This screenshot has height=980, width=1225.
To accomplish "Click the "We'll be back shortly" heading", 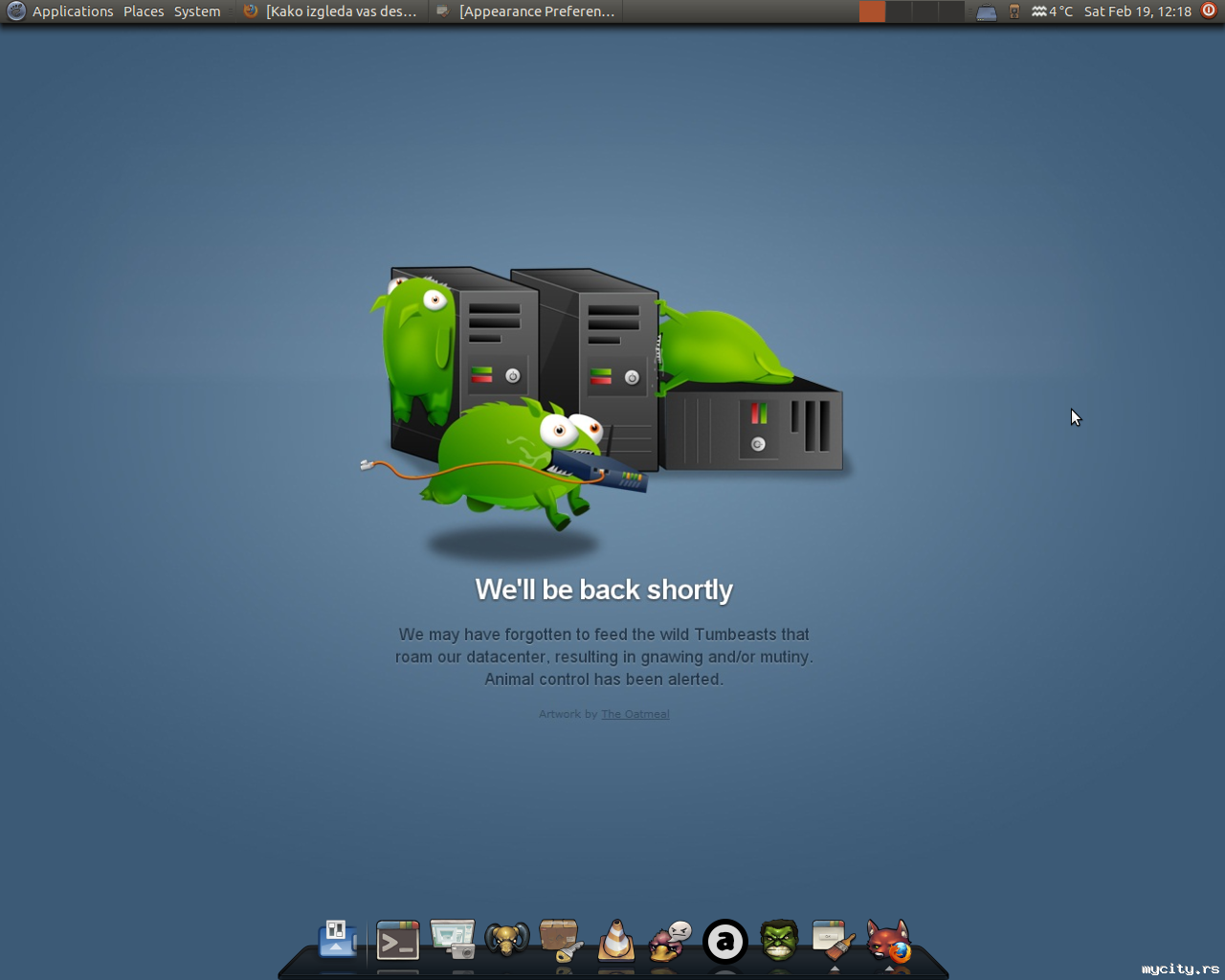I will coord(604,590).
